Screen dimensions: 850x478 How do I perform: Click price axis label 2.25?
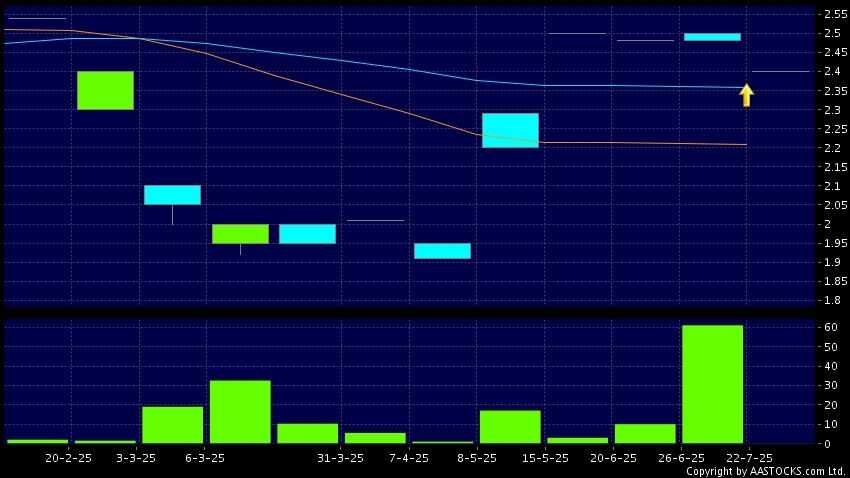[835, 128]
